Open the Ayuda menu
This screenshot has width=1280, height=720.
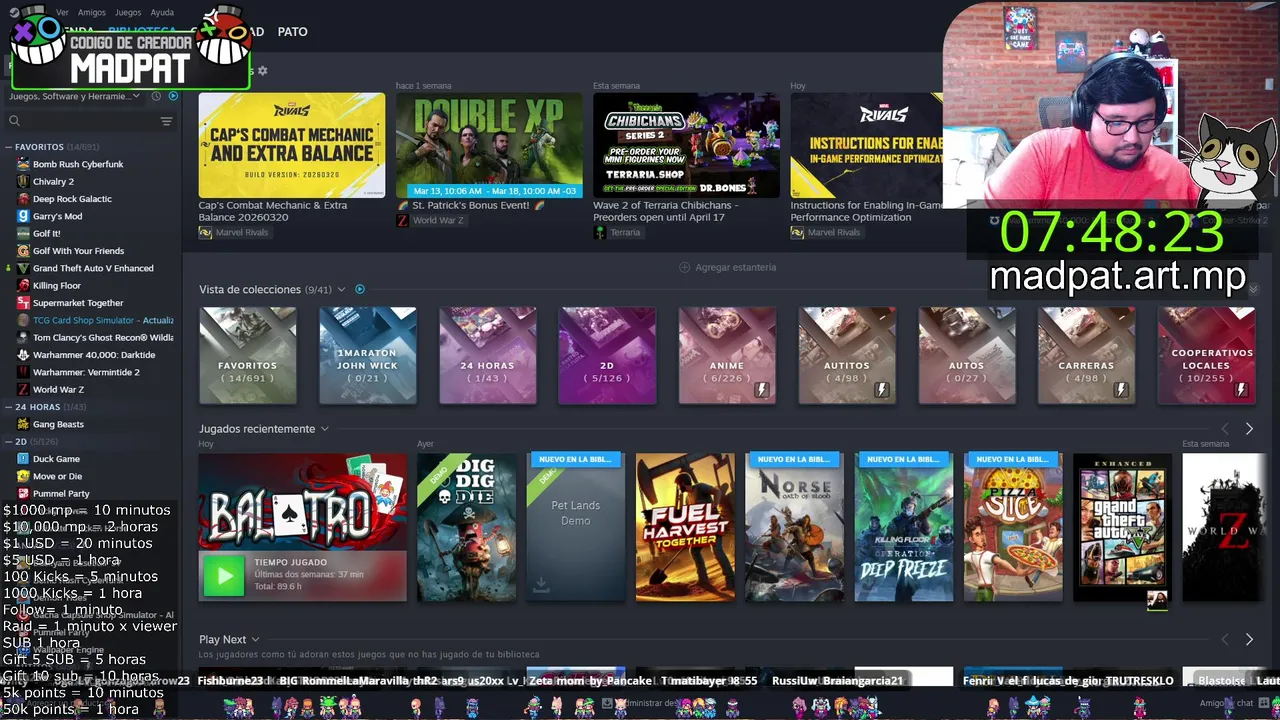162,12
